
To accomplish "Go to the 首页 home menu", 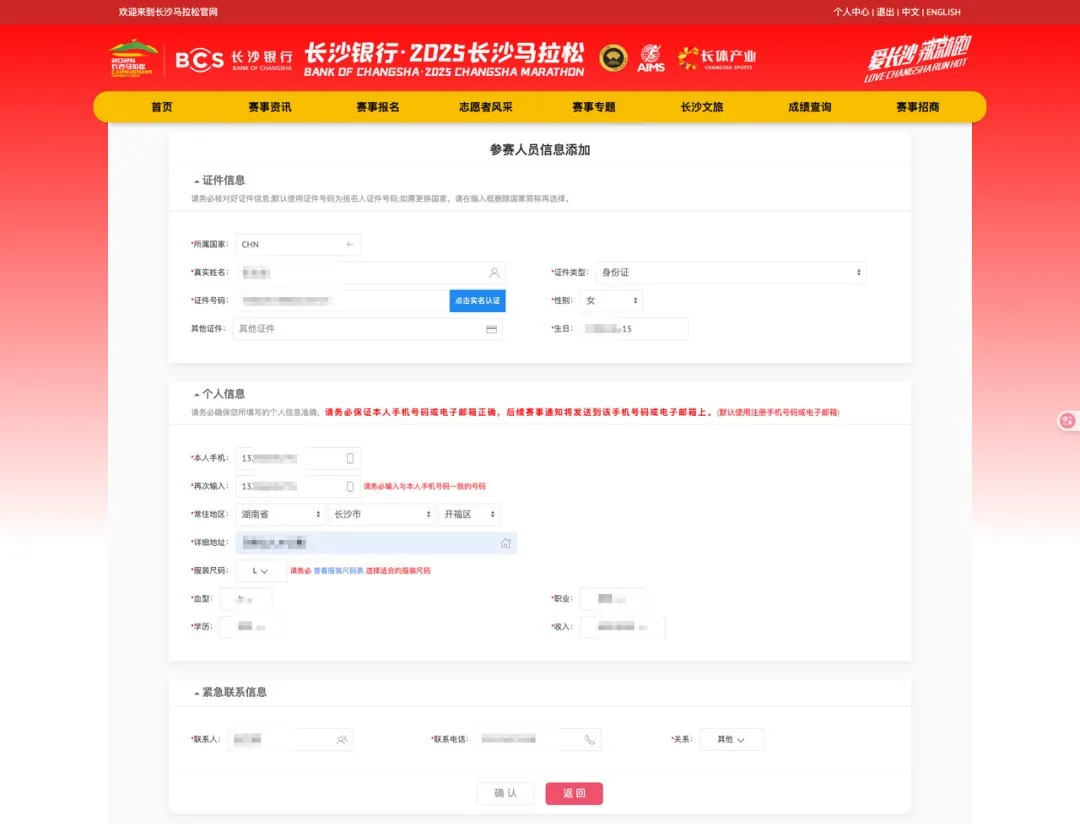I will (162, 107).
